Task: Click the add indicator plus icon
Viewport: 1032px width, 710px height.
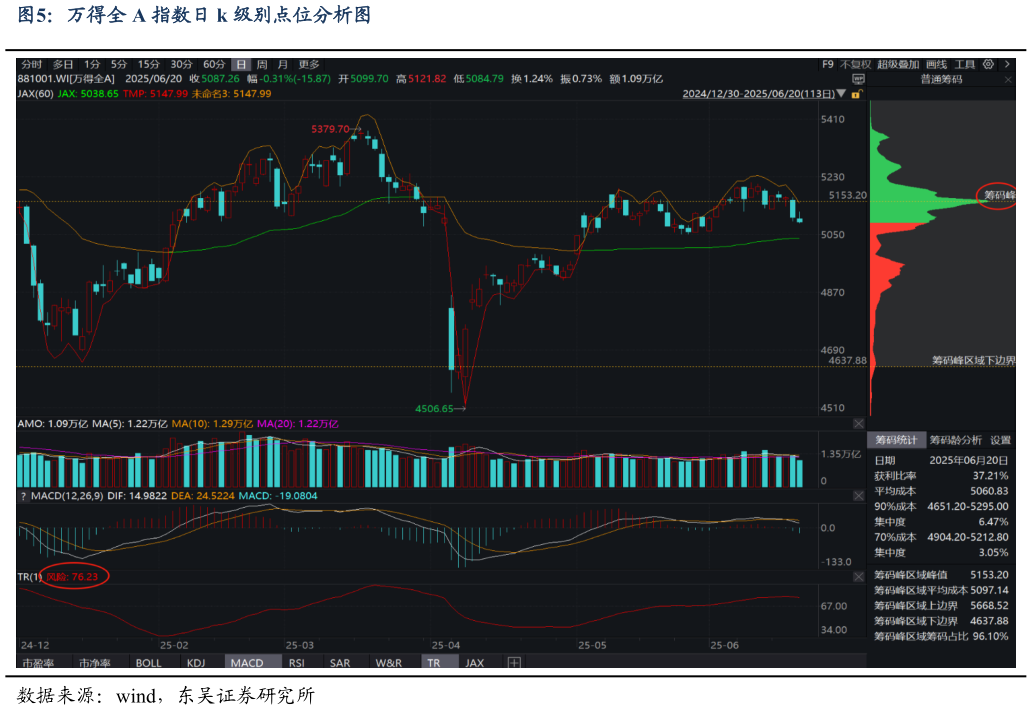Action: click(514, 663)
